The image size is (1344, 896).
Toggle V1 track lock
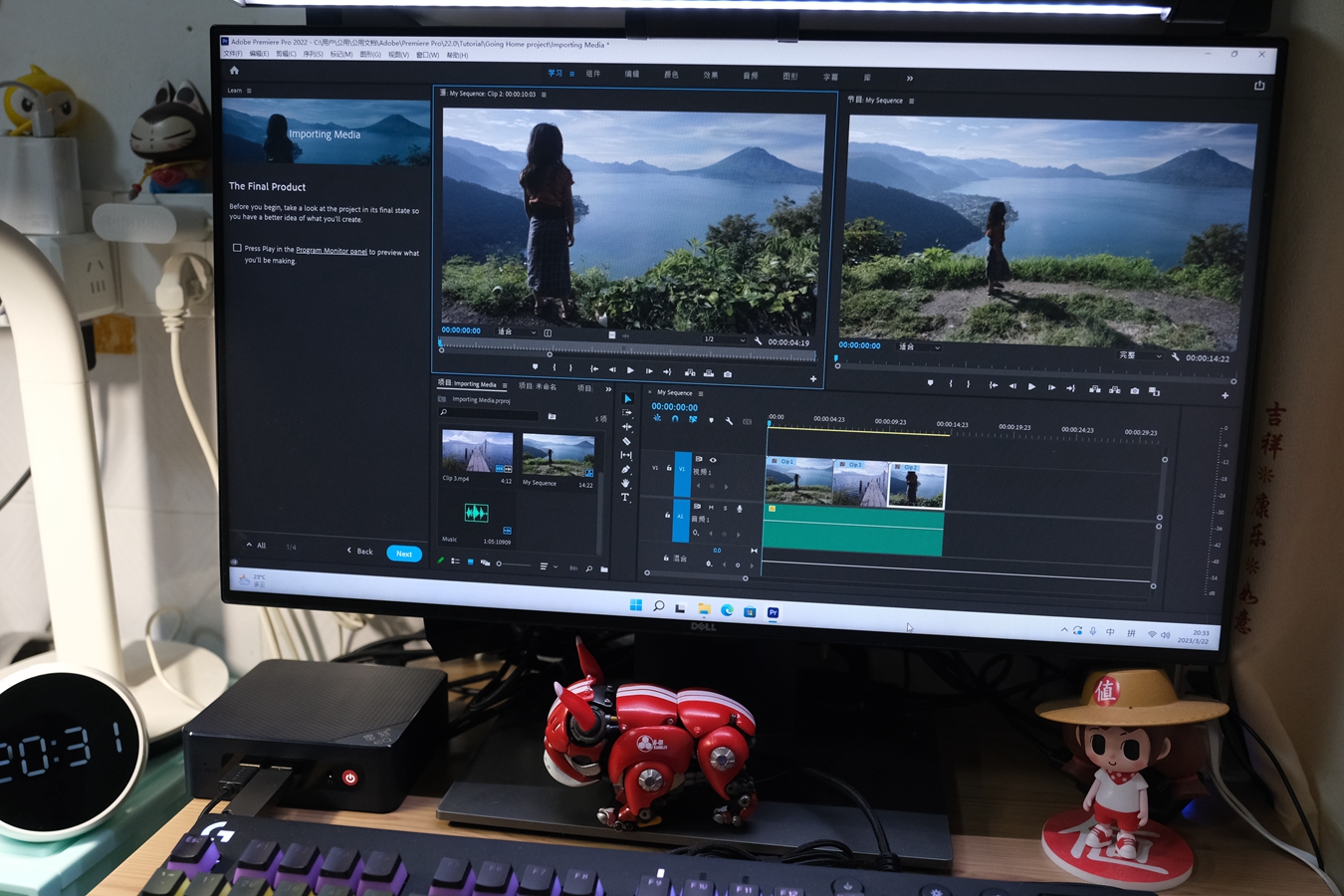click(669, 468)
